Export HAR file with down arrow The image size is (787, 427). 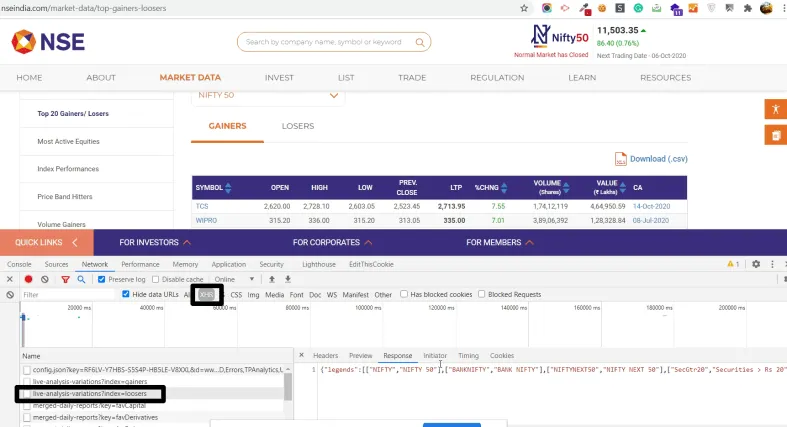[288, 279]
